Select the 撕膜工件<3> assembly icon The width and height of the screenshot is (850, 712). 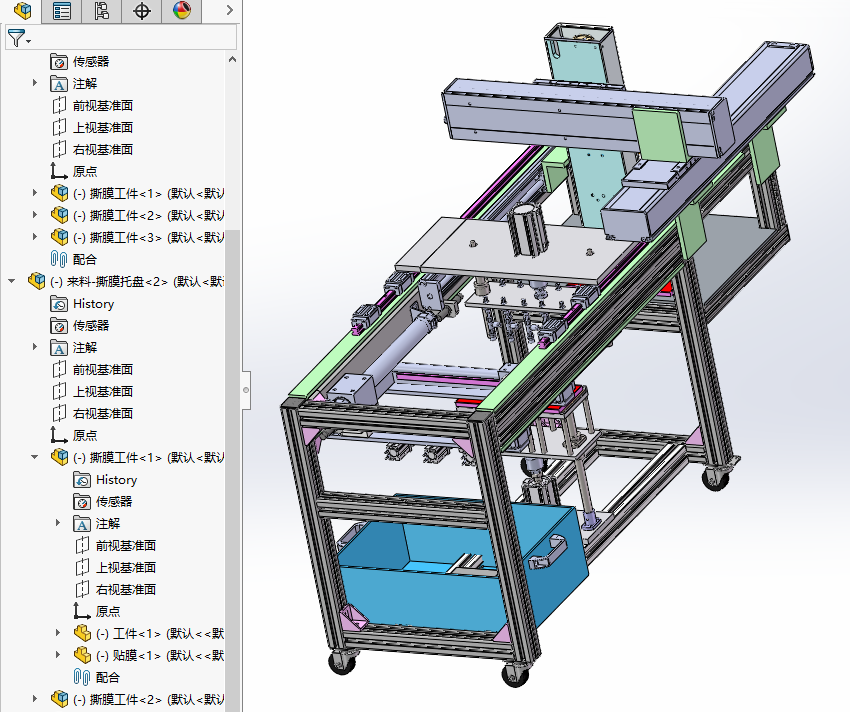(x=59, y=237)
